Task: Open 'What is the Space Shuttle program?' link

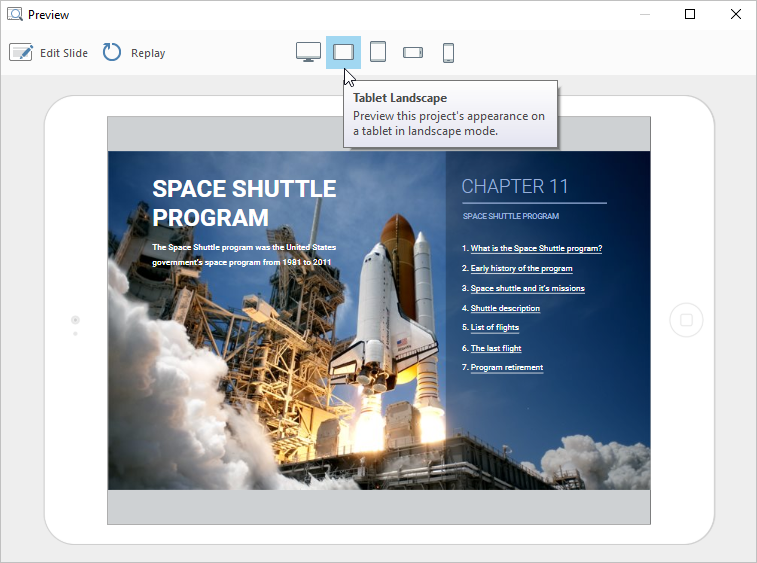Action: (536, 248)
